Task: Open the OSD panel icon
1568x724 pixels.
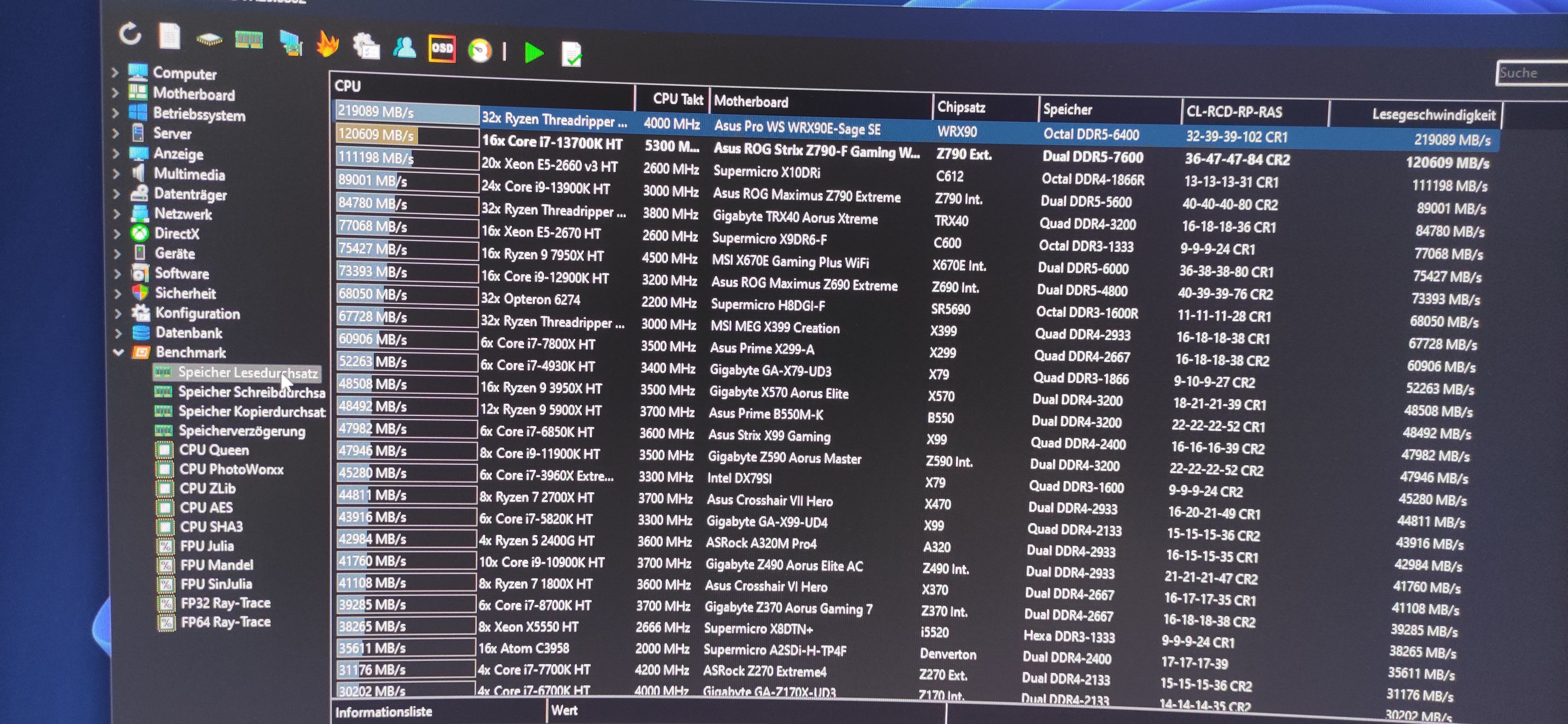Action: pos(442,48)
